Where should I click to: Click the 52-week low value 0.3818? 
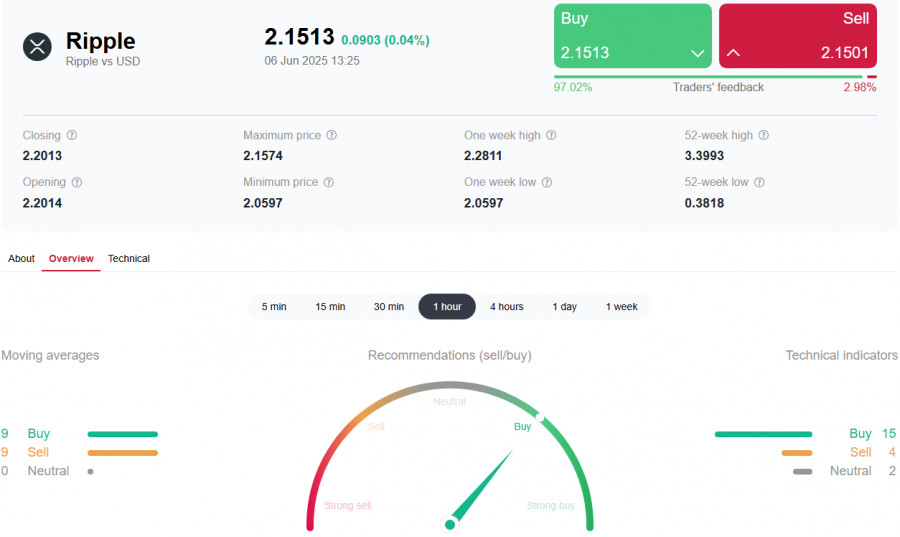coord(704,203)
